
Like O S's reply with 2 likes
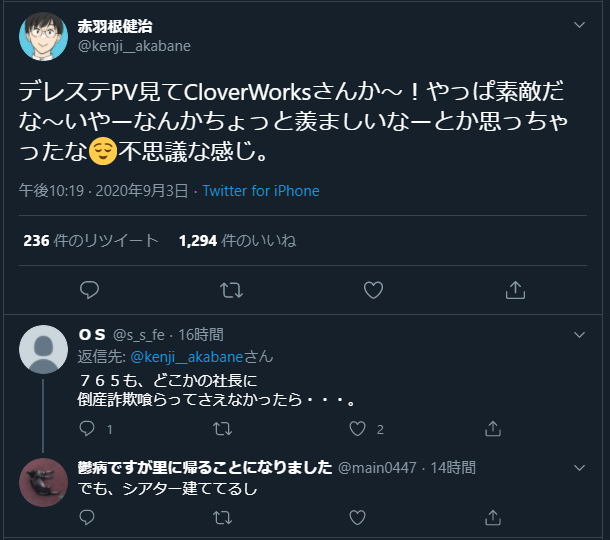[357, 429]
